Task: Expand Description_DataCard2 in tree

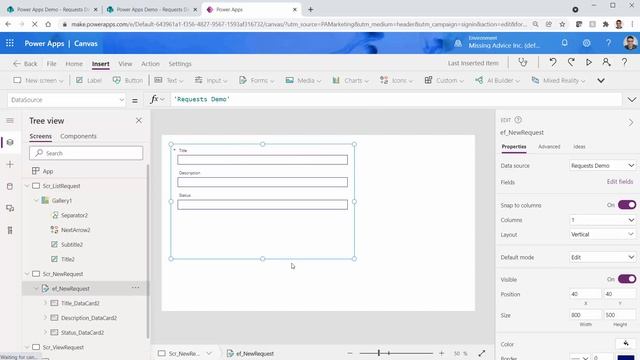Action: coord(45,318)
